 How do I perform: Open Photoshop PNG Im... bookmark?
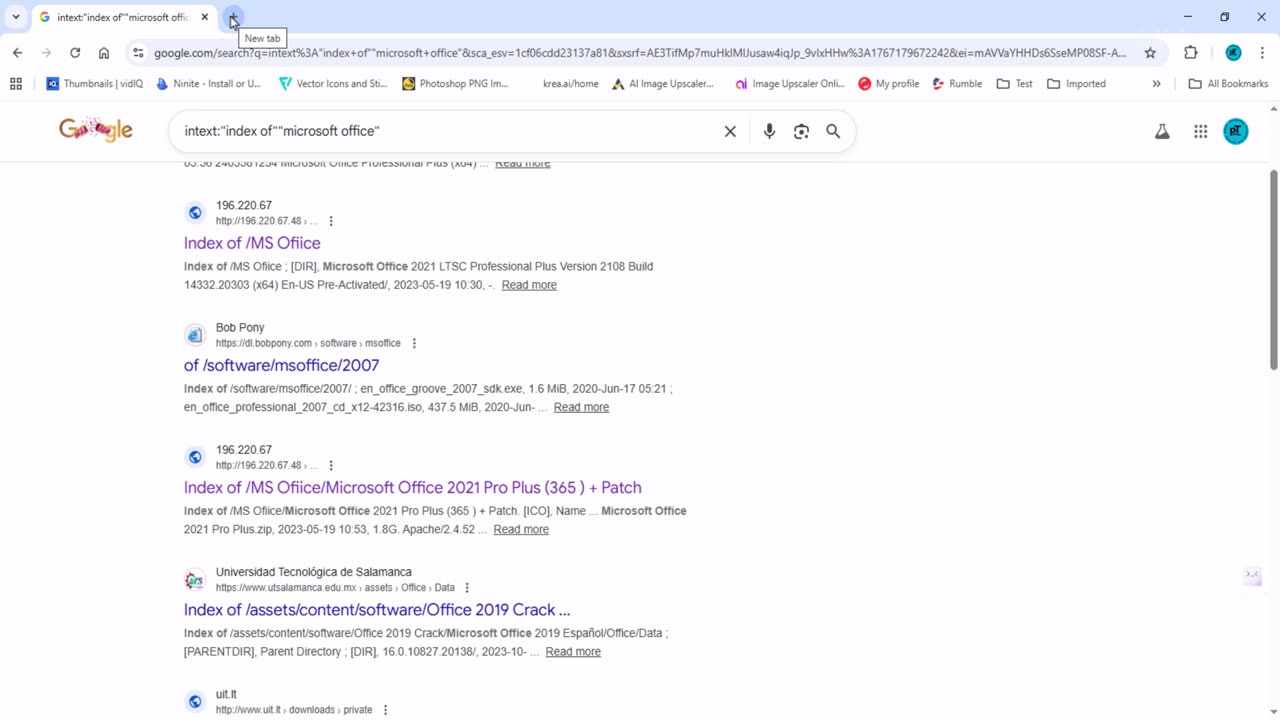tap(456, 84)
